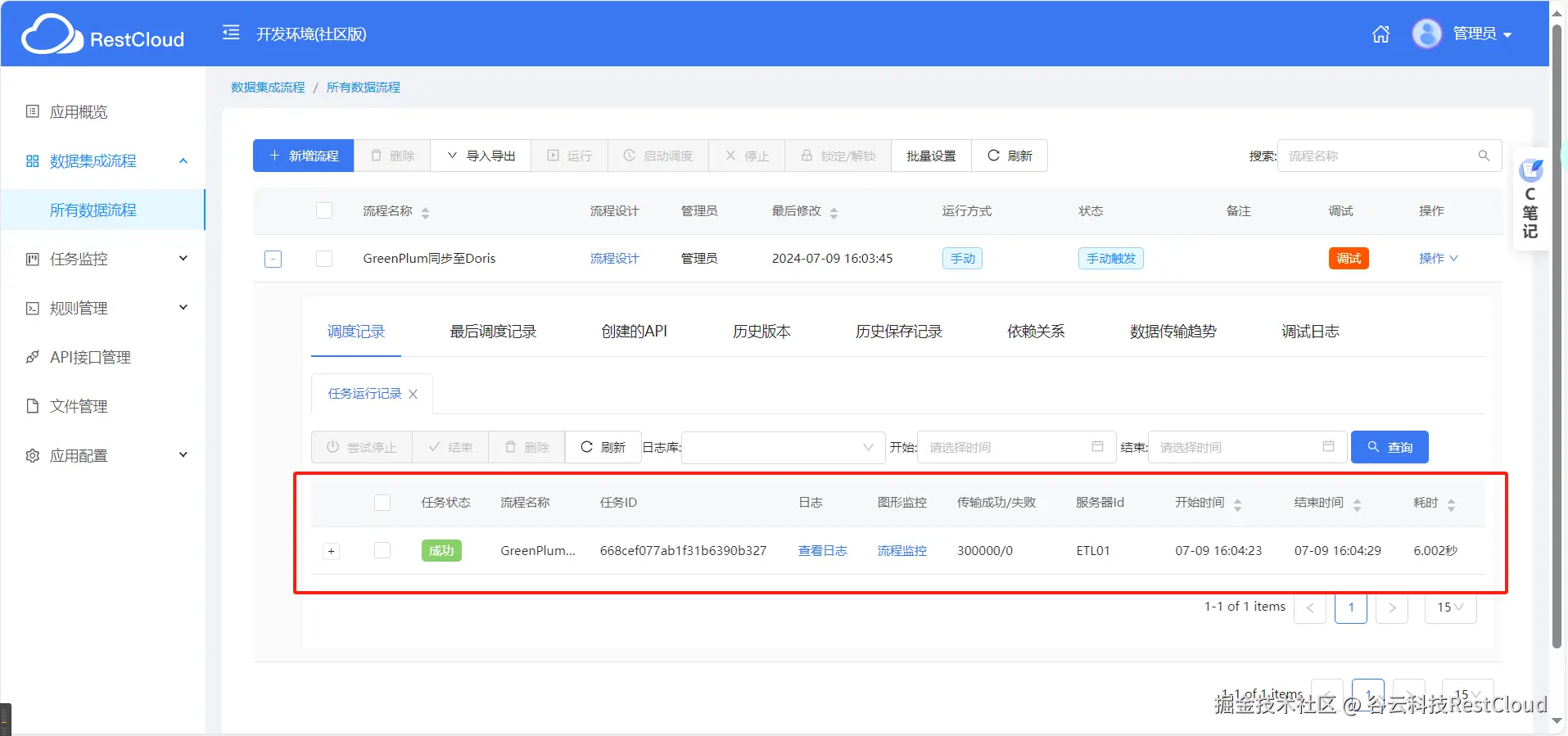The height and width of the screenshot is (736, 1568).
Task: Collapse the GreenPlum同步至Doris row details
Action: pos(273,259)
